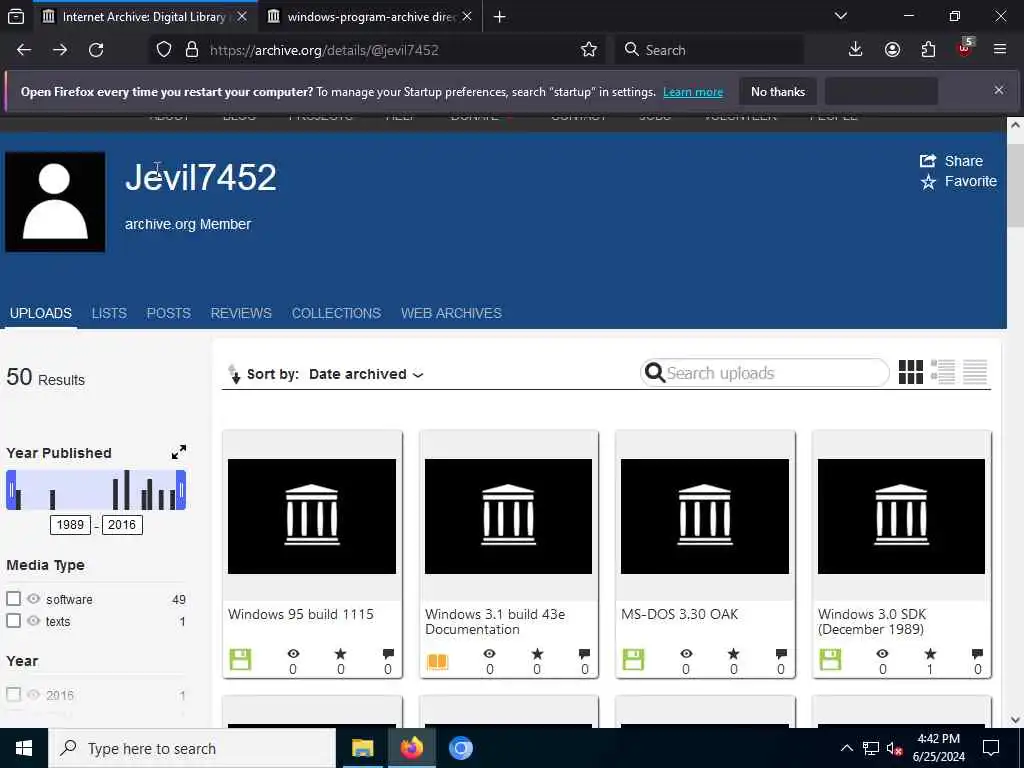The image size is (1024, 768).
Task: Switch to compact list view
Action: 974,372
